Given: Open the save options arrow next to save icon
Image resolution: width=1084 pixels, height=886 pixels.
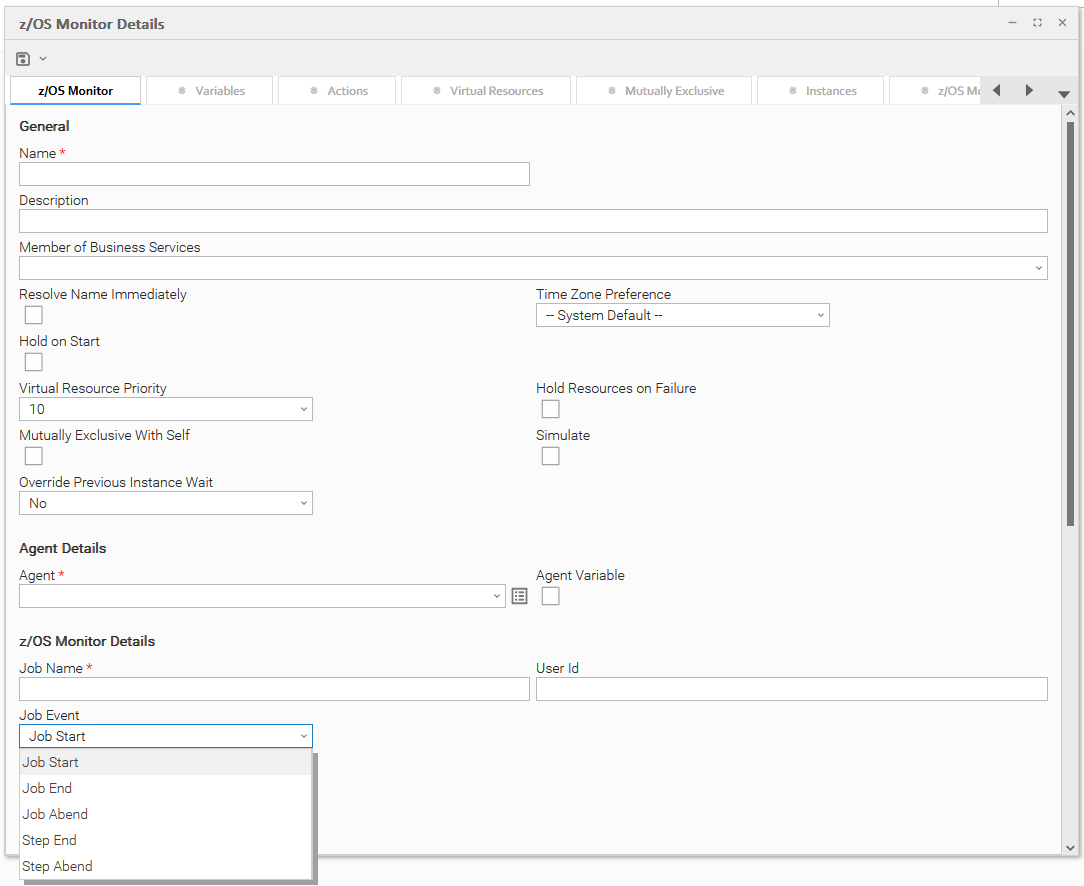Looking at the screenshot, I should (x=43, y=59).
